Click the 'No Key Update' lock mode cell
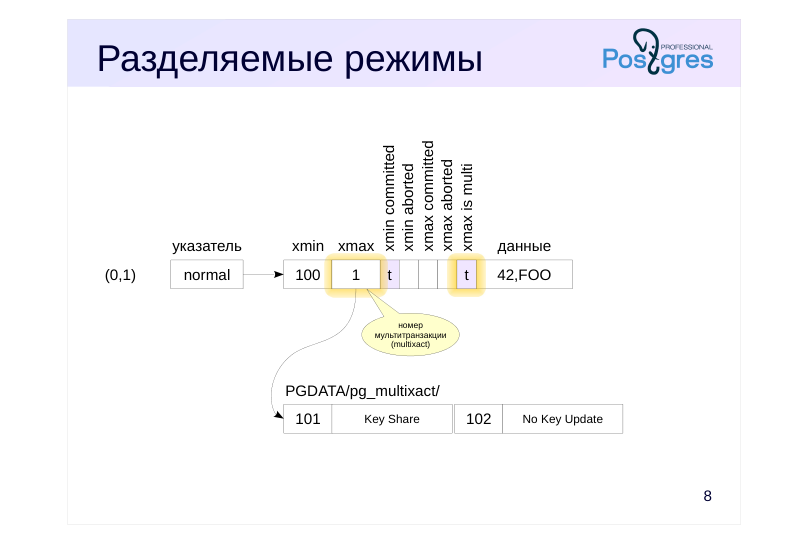Viewport: 809px width, 541px height. click(562, 419)
